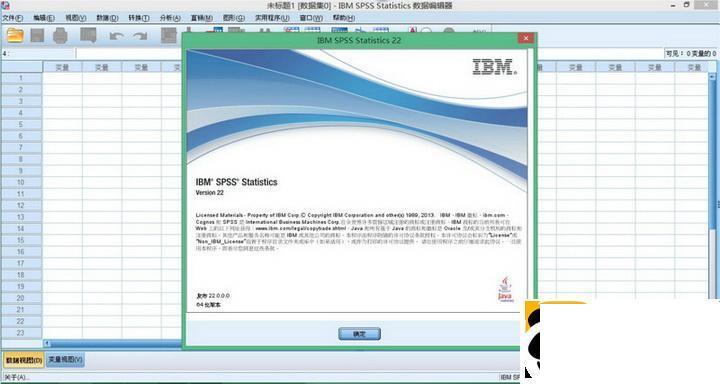Click the '64 位版本' text in dialog

(x=209, y=305)
